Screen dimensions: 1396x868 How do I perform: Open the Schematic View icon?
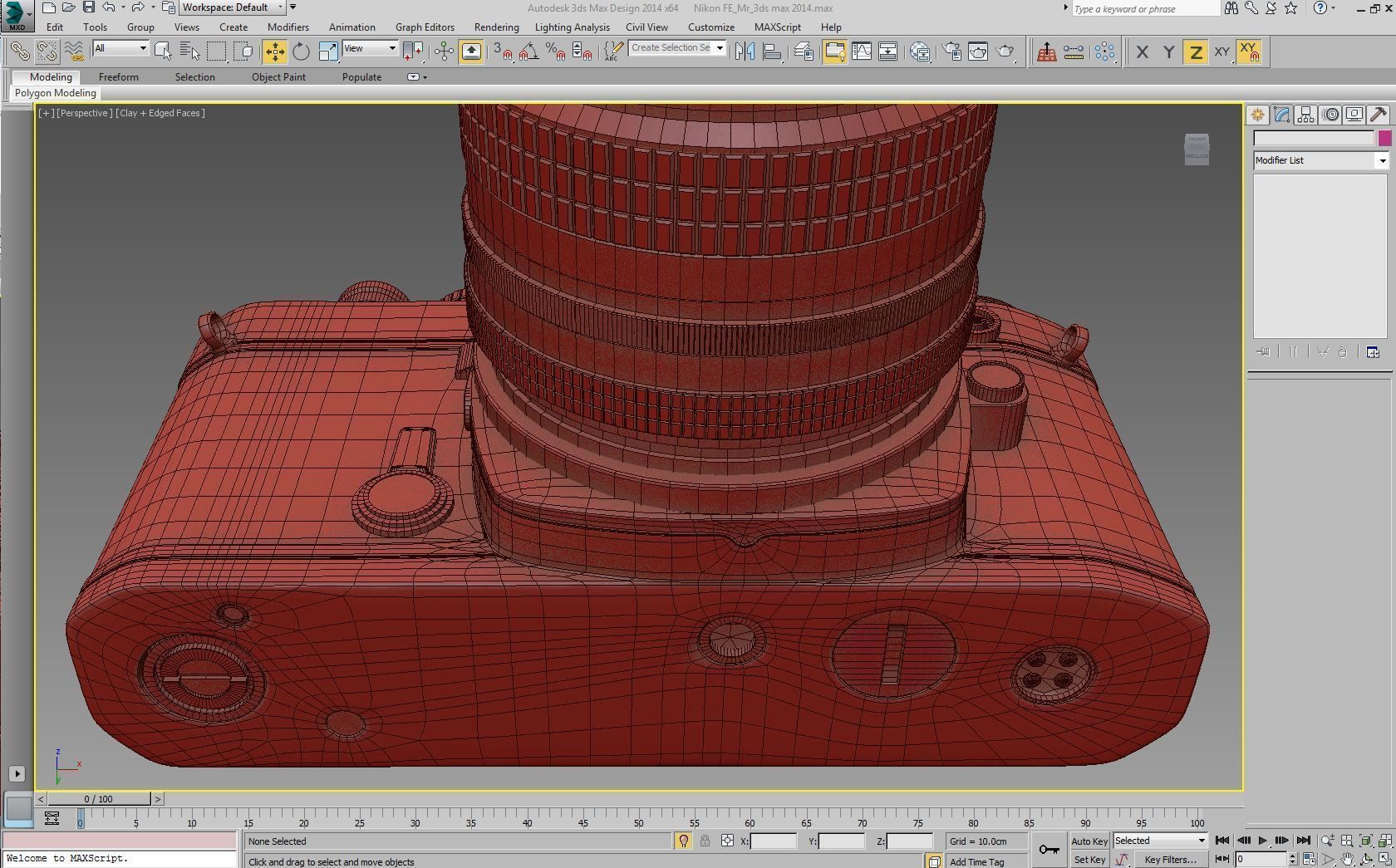(x=887, y=51)
